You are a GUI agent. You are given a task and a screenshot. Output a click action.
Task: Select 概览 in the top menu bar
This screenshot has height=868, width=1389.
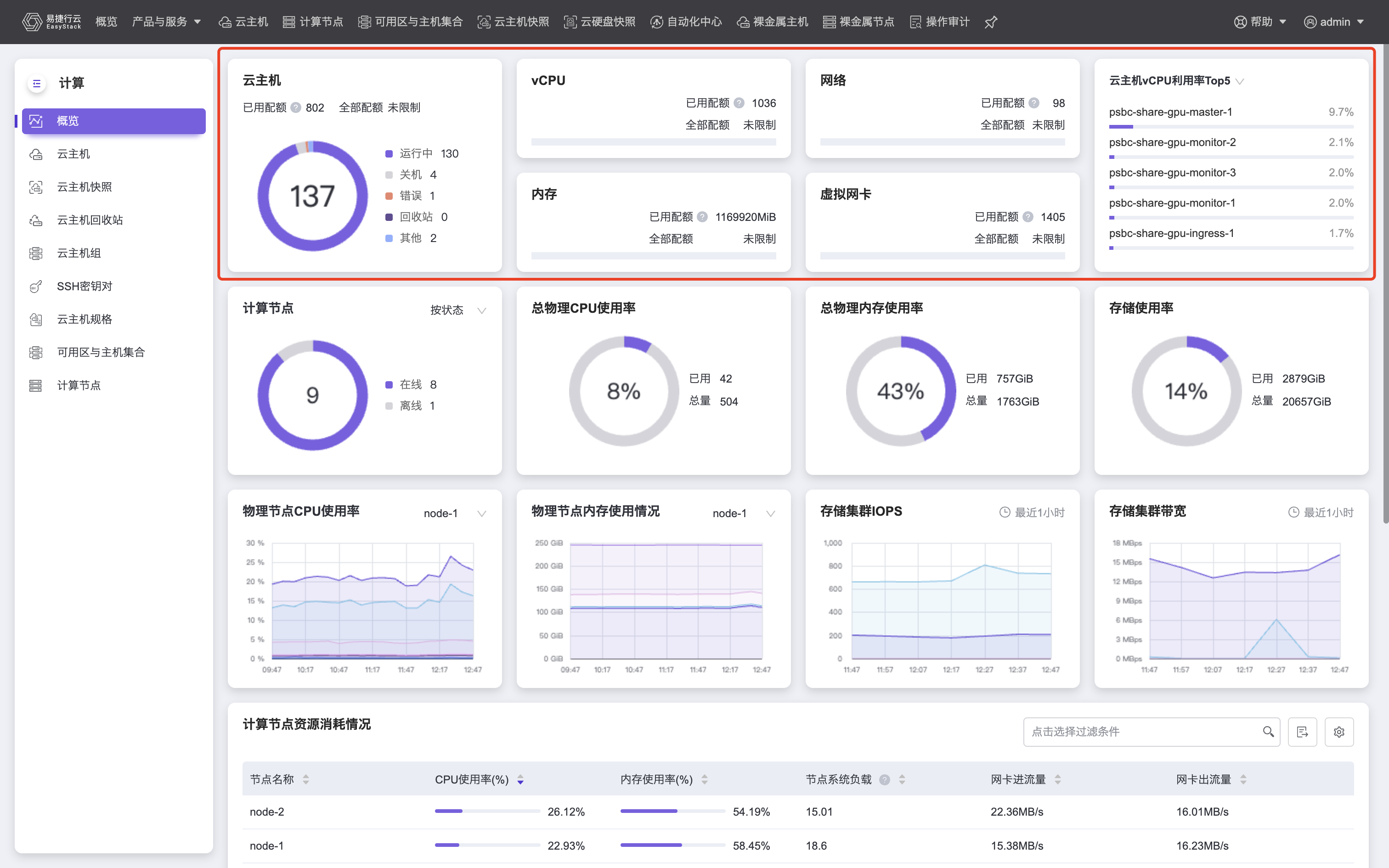click(x=106, y=22)
